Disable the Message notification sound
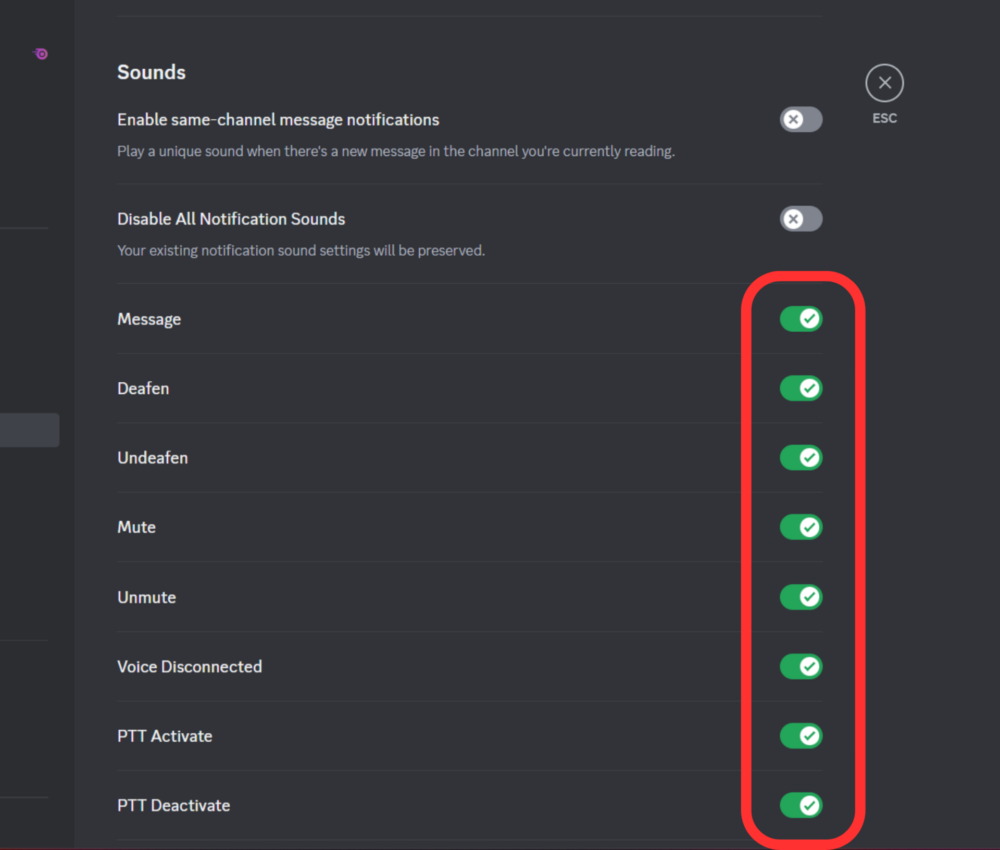 coord(800,318)
